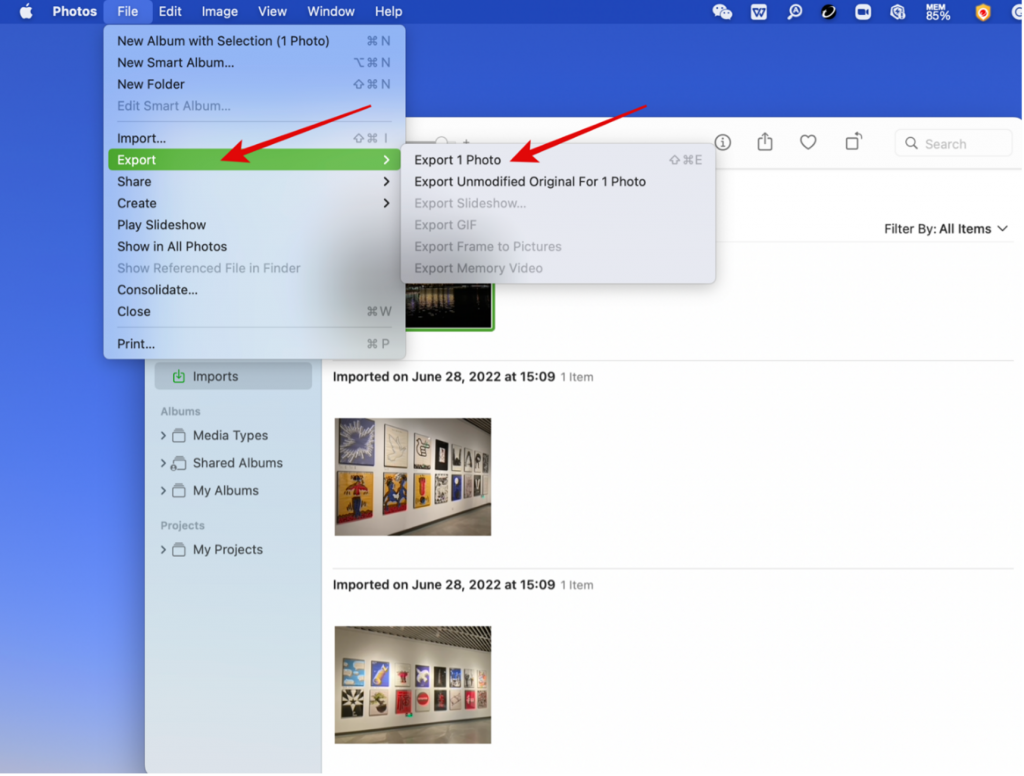1024x776 pixels.
Task: Open the Apple menu icon
Action: coord(26,12)
